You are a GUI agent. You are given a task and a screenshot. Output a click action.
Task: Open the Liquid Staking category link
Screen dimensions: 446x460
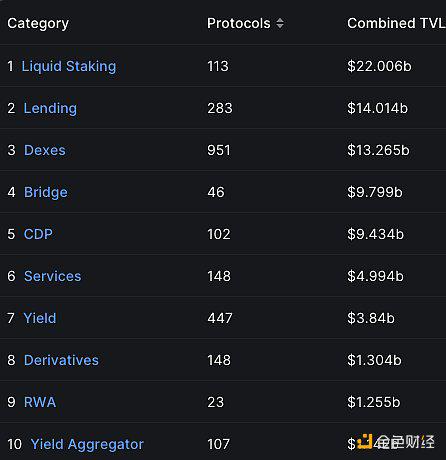(x=69, y=66)
